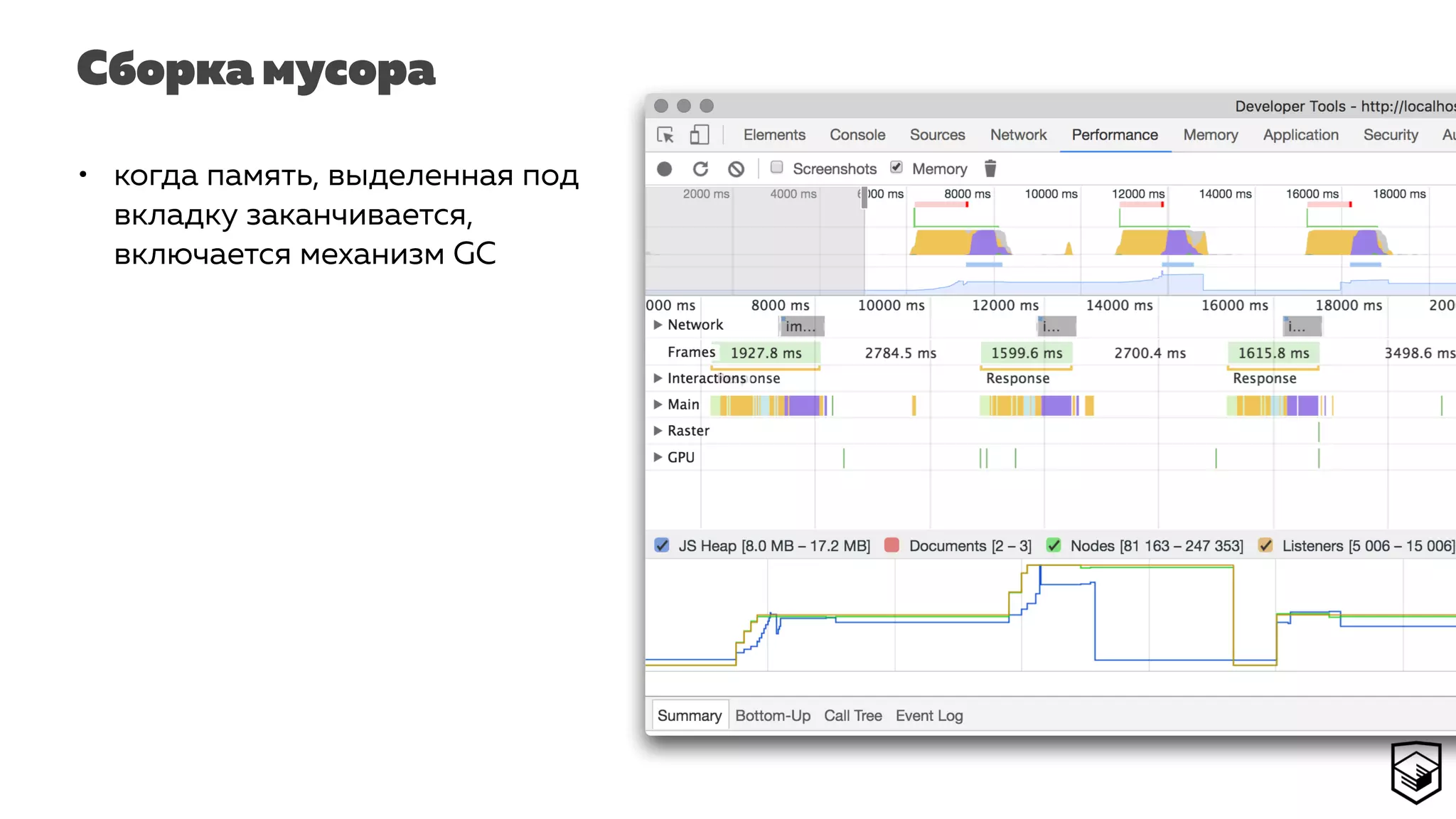Click the 2700.4 ms frame duration
The image size is (1456, 819).
[x=1150, y=353]
